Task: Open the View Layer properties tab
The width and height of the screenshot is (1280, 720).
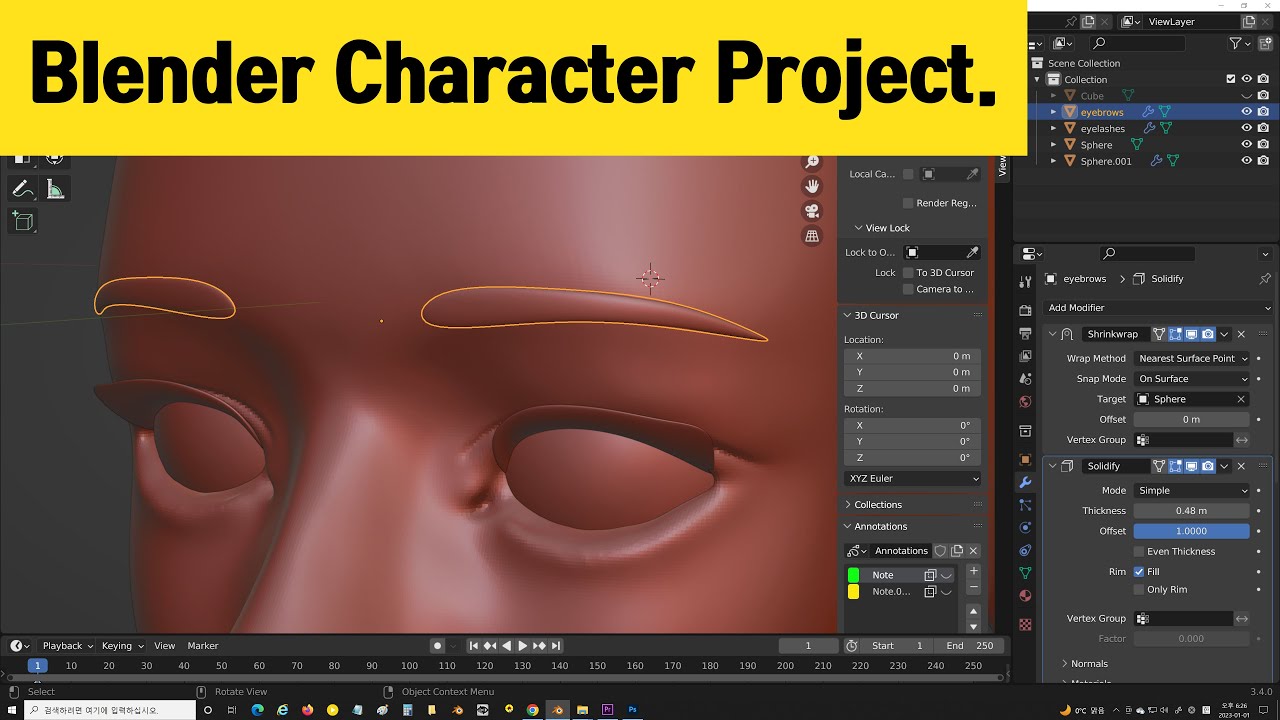Action: (1025, 356)
